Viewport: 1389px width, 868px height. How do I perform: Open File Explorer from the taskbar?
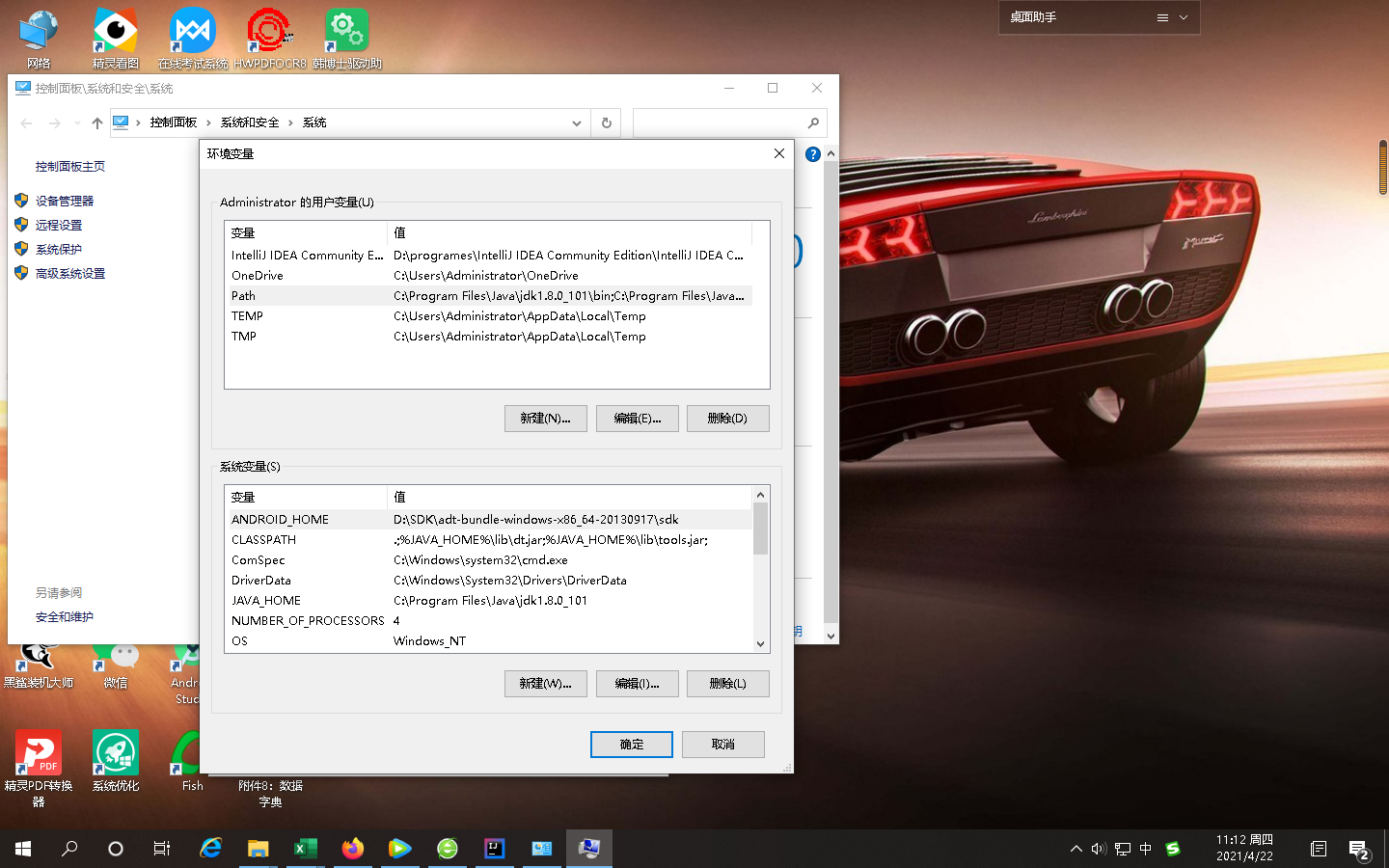tap(258, 849)
